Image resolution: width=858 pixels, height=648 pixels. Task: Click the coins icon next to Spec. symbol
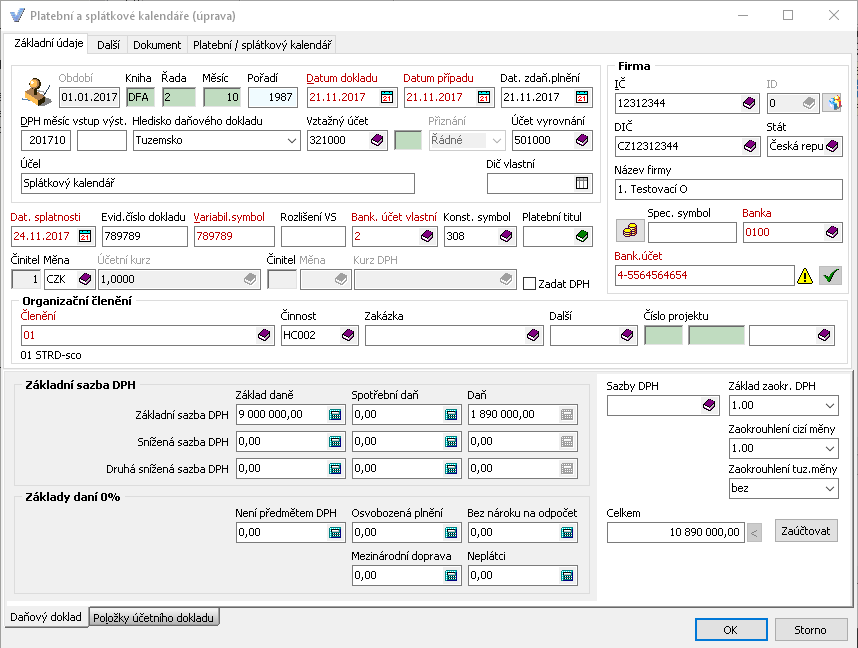630,230
